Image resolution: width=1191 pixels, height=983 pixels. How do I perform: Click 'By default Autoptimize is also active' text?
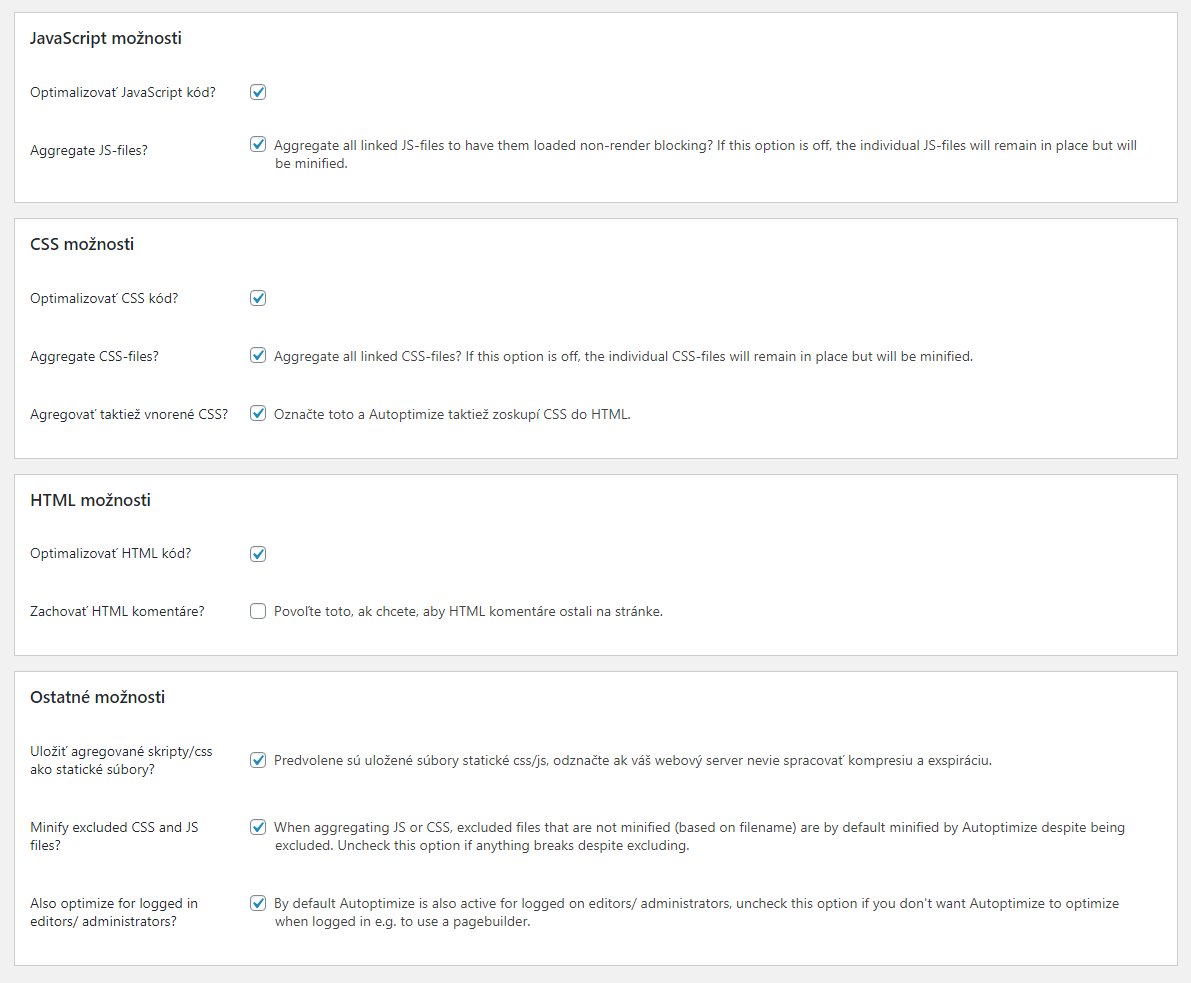click(x=697, y=912)
